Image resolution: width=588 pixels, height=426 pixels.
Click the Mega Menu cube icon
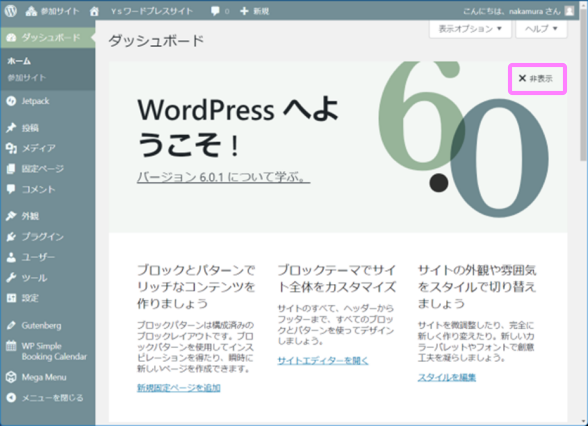(11, 377)
